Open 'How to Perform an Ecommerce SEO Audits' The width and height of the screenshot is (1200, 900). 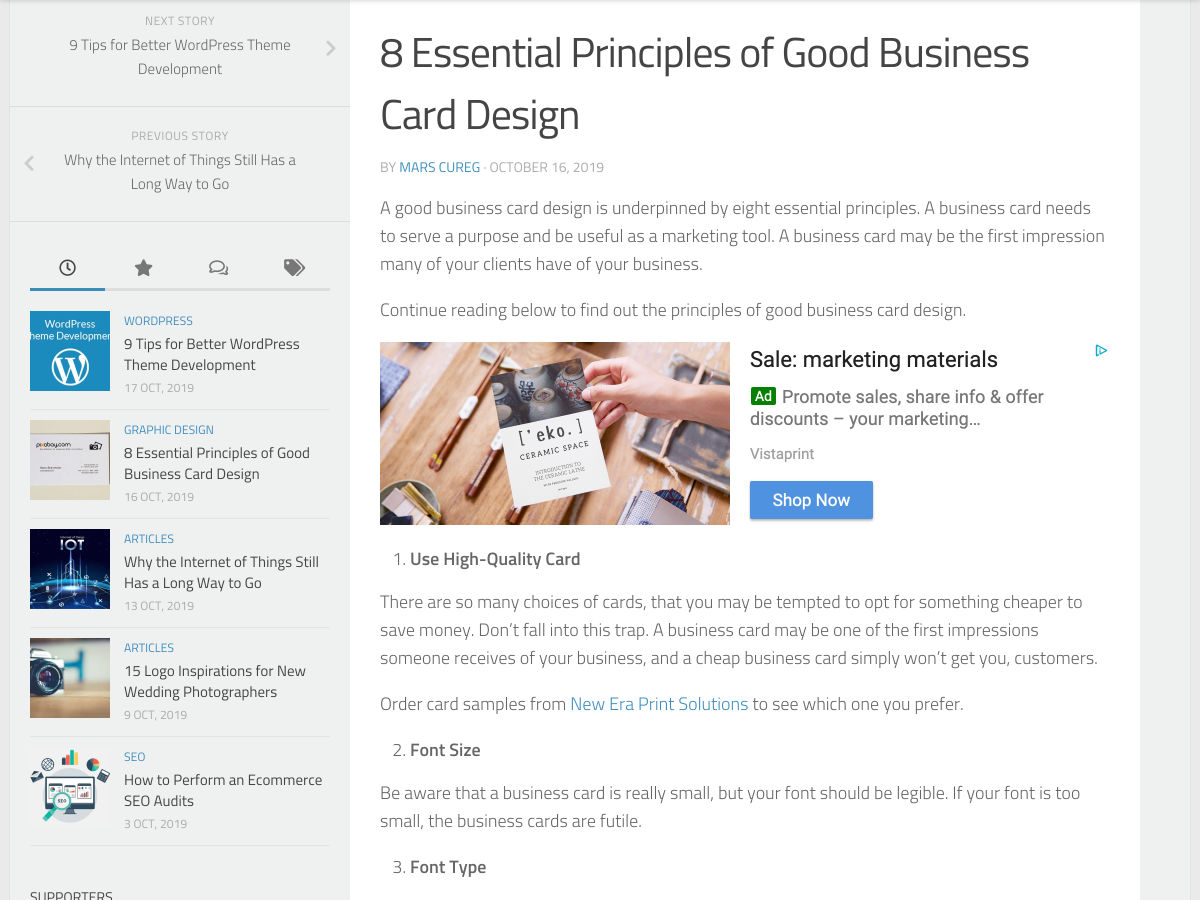(223, 790)
